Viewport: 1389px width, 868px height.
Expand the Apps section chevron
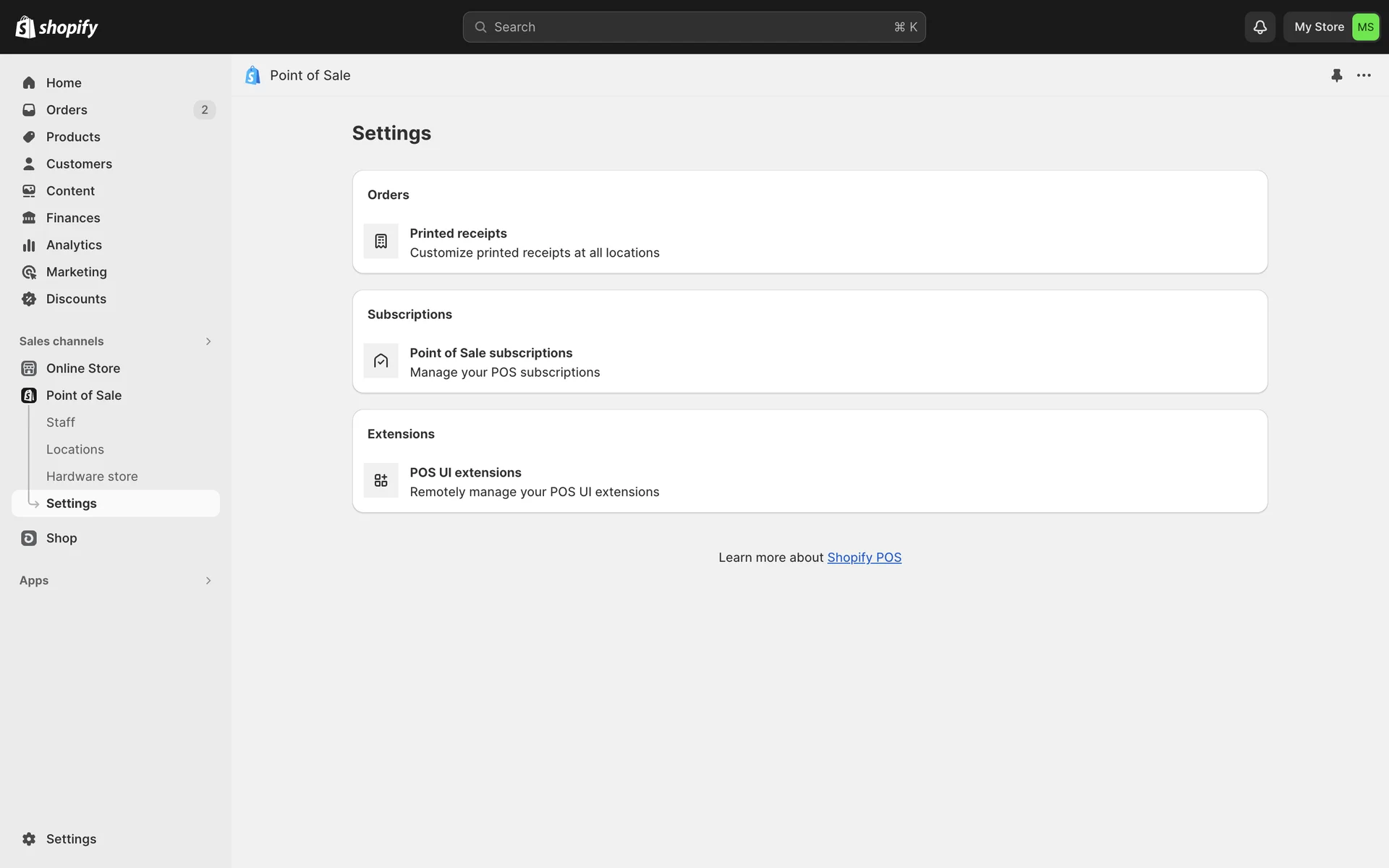(x=208, y=581)
